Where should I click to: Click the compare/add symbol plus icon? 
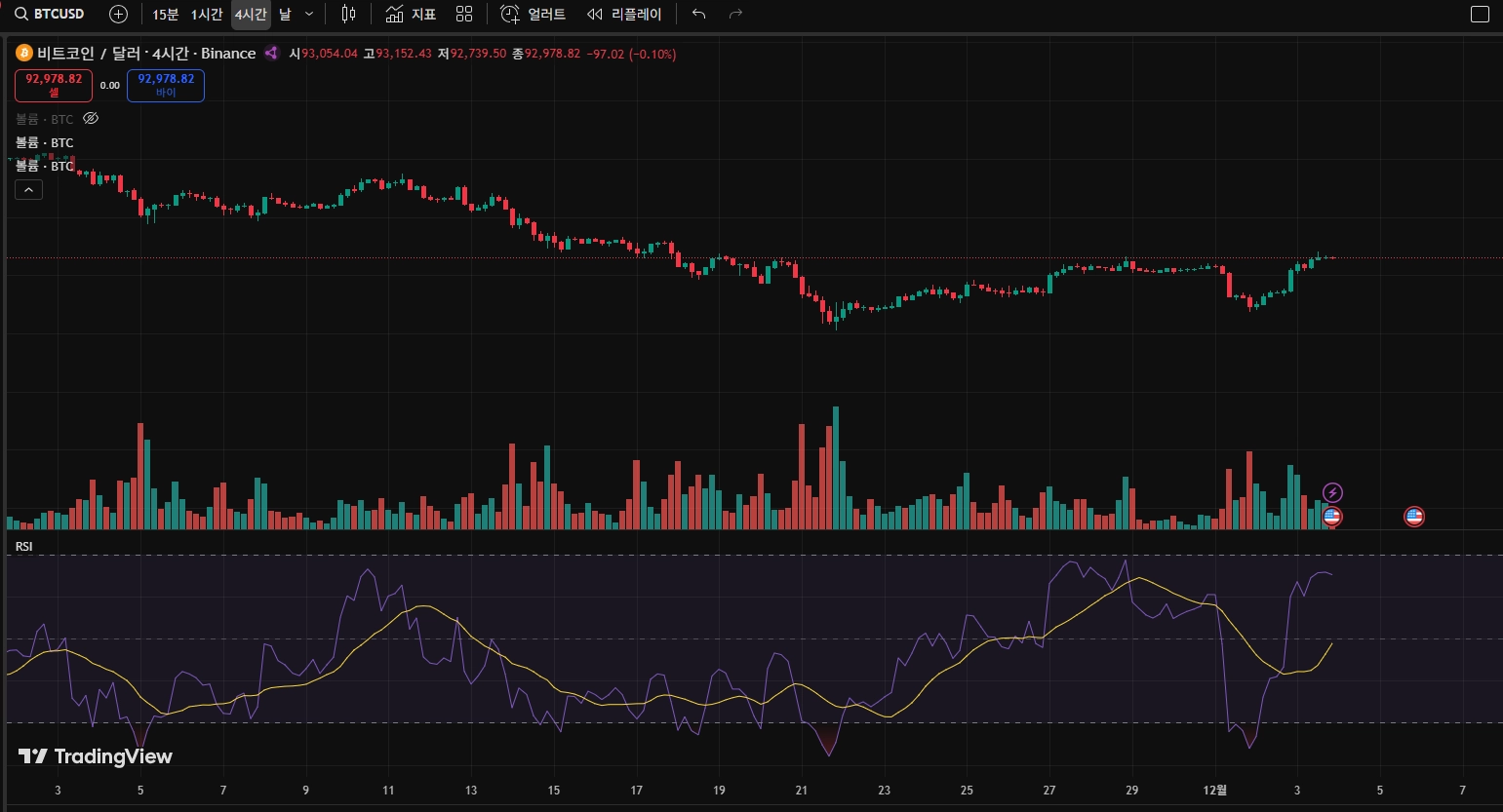coord(117,14)
